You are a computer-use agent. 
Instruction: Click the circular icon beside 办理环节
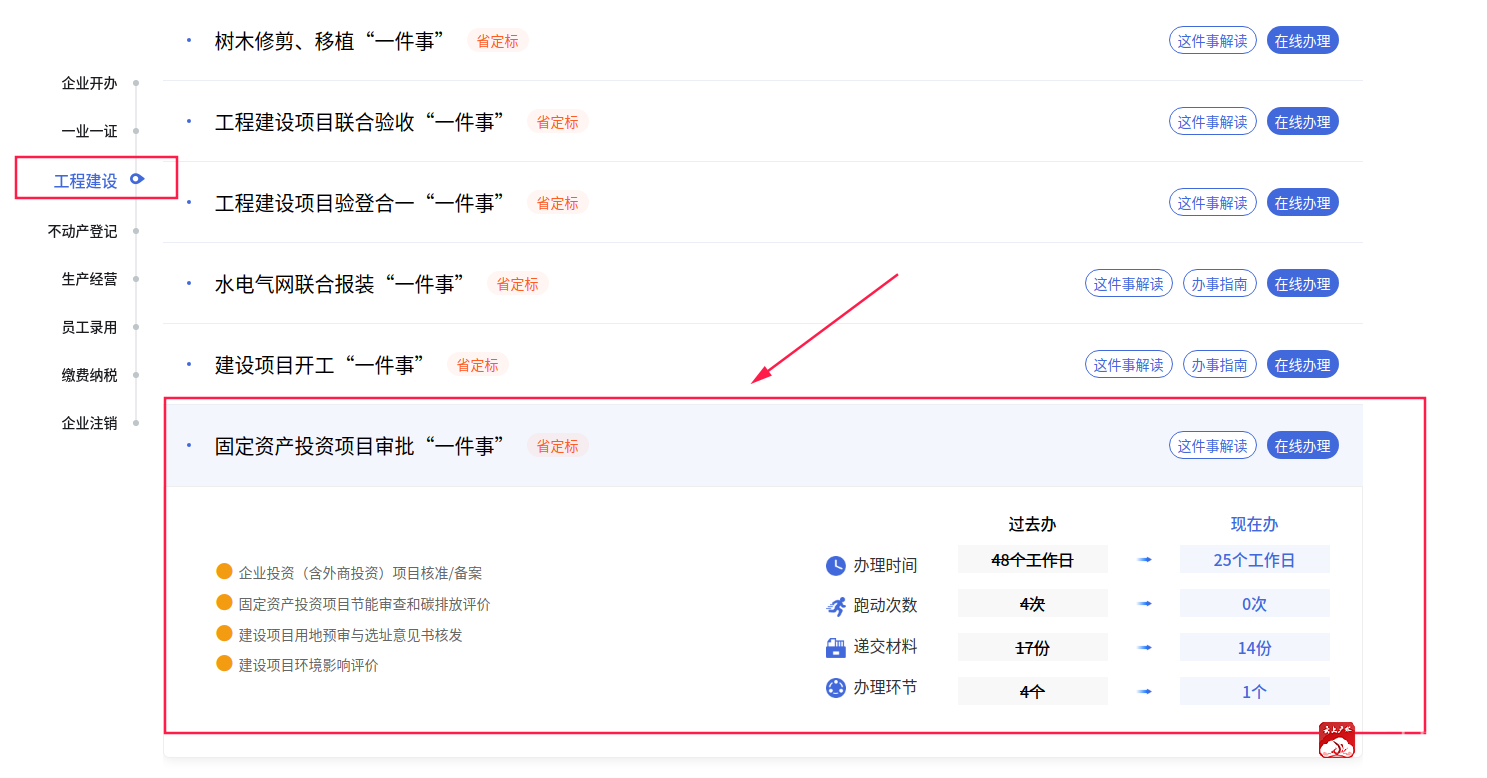coord(835,688)
